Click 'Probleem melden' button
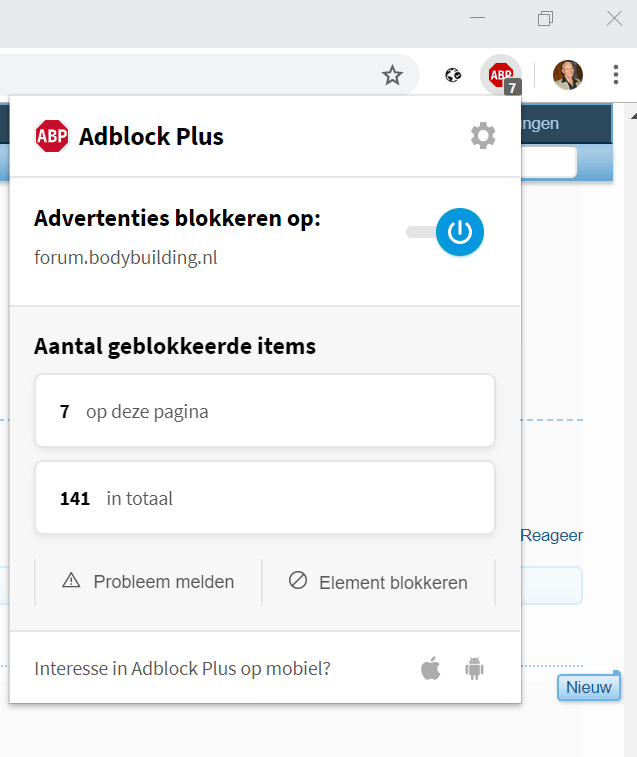 click(148, 581)
